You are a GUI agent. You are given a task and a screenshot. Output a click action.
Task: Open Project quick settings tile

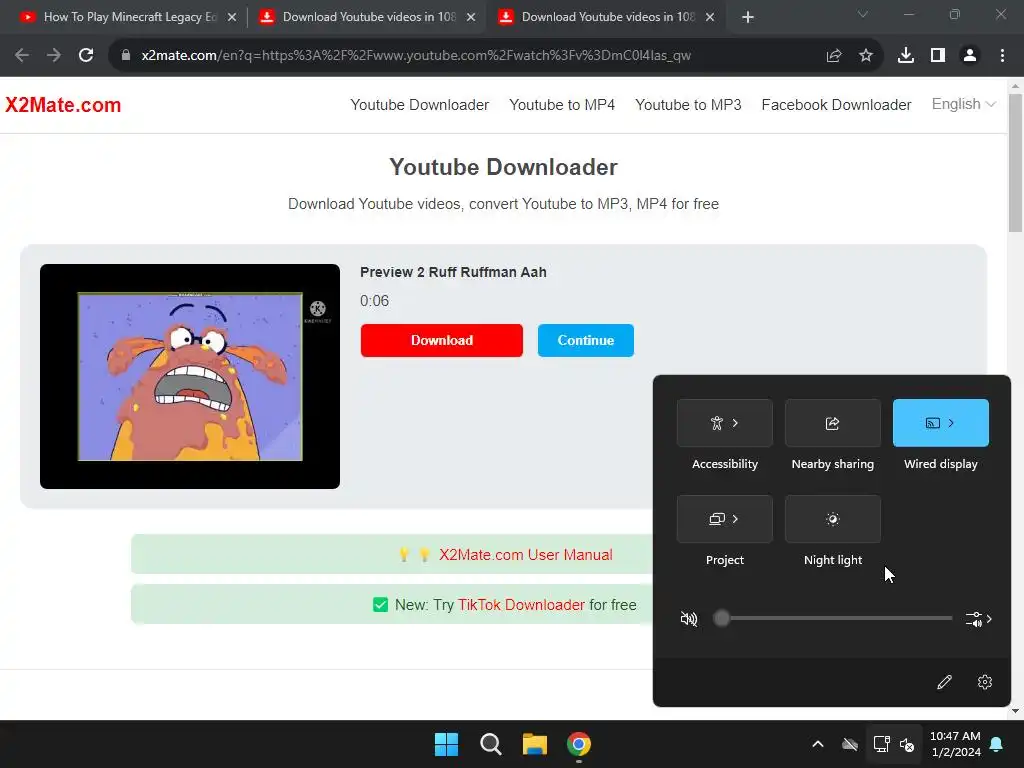(725, 519)
